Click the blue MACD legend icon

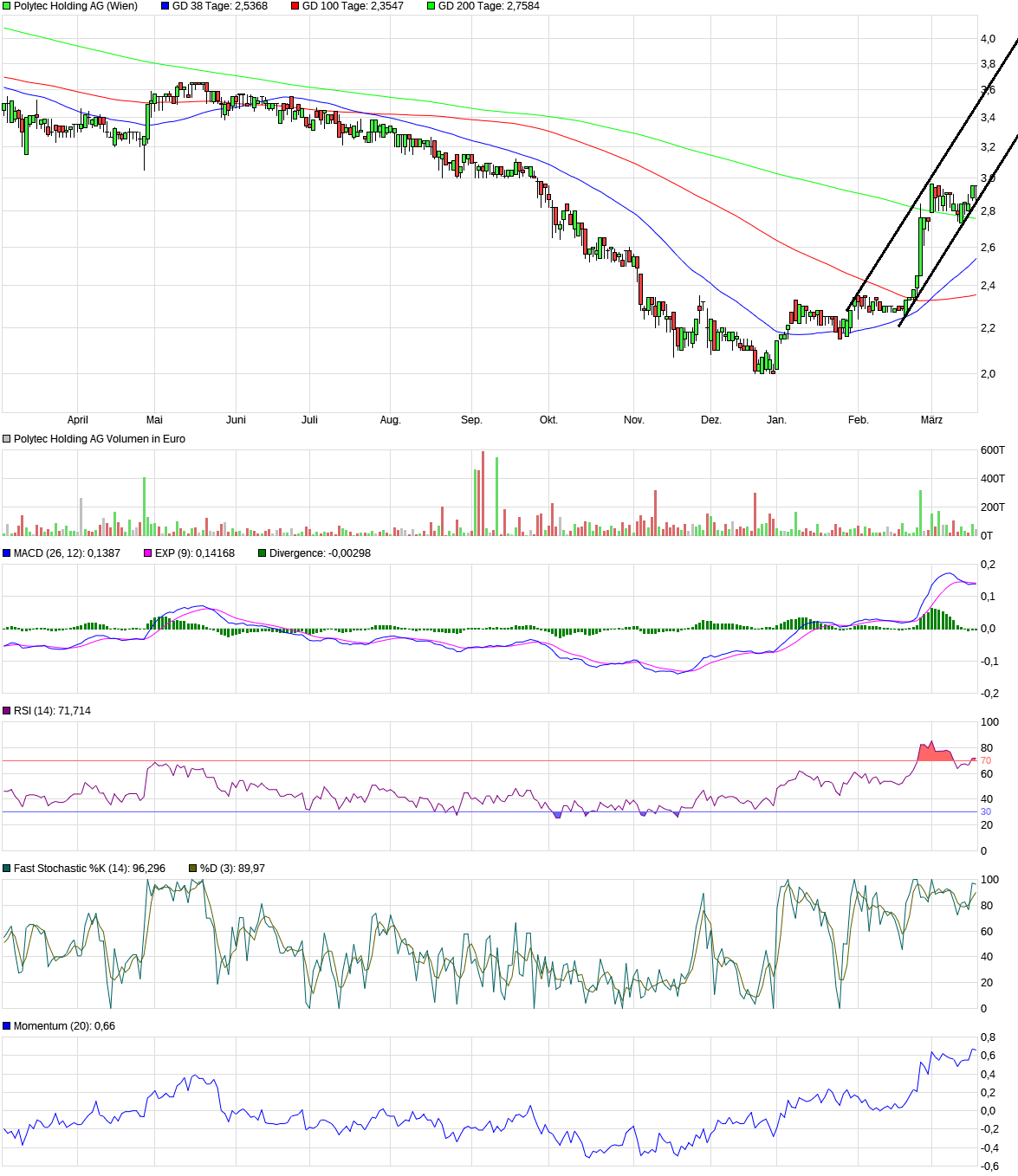pos(7,552)
